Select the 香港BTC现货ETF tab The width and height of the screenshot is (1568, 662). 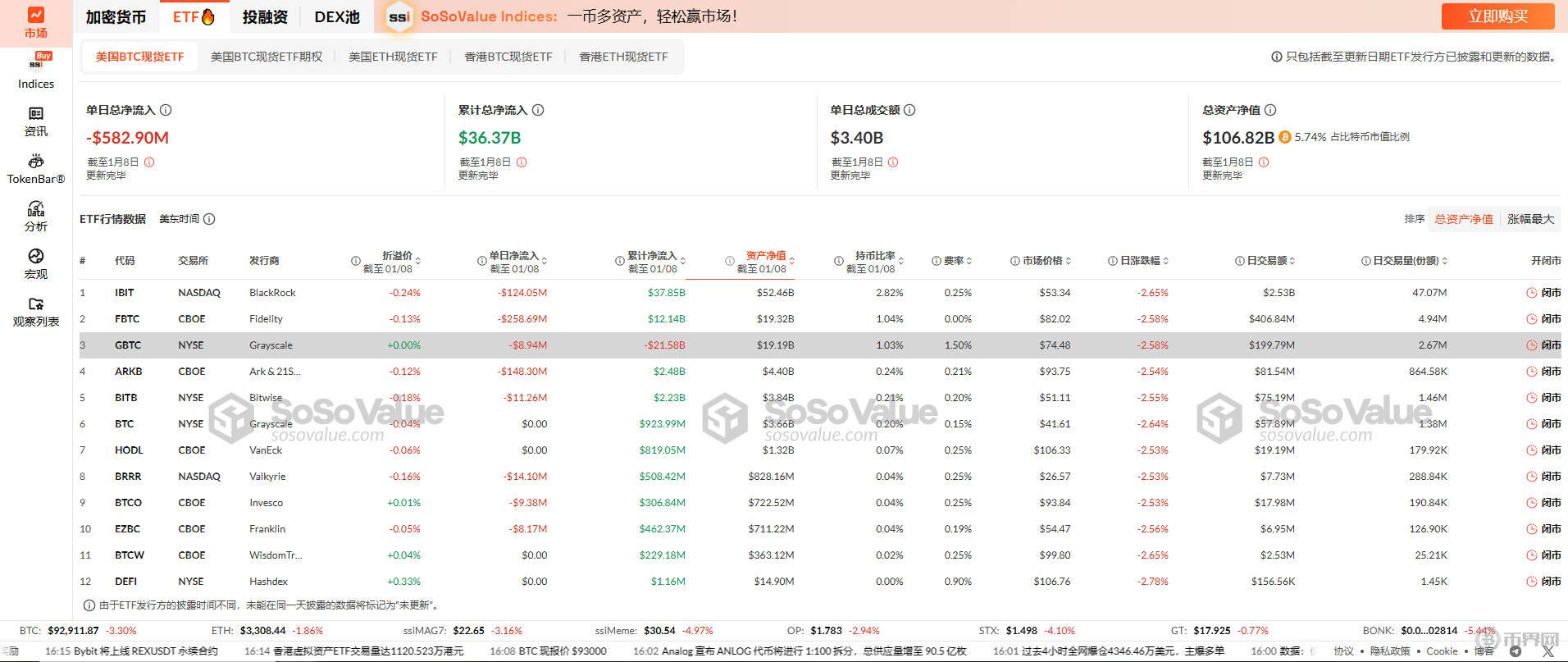click(x=508, y=57)
